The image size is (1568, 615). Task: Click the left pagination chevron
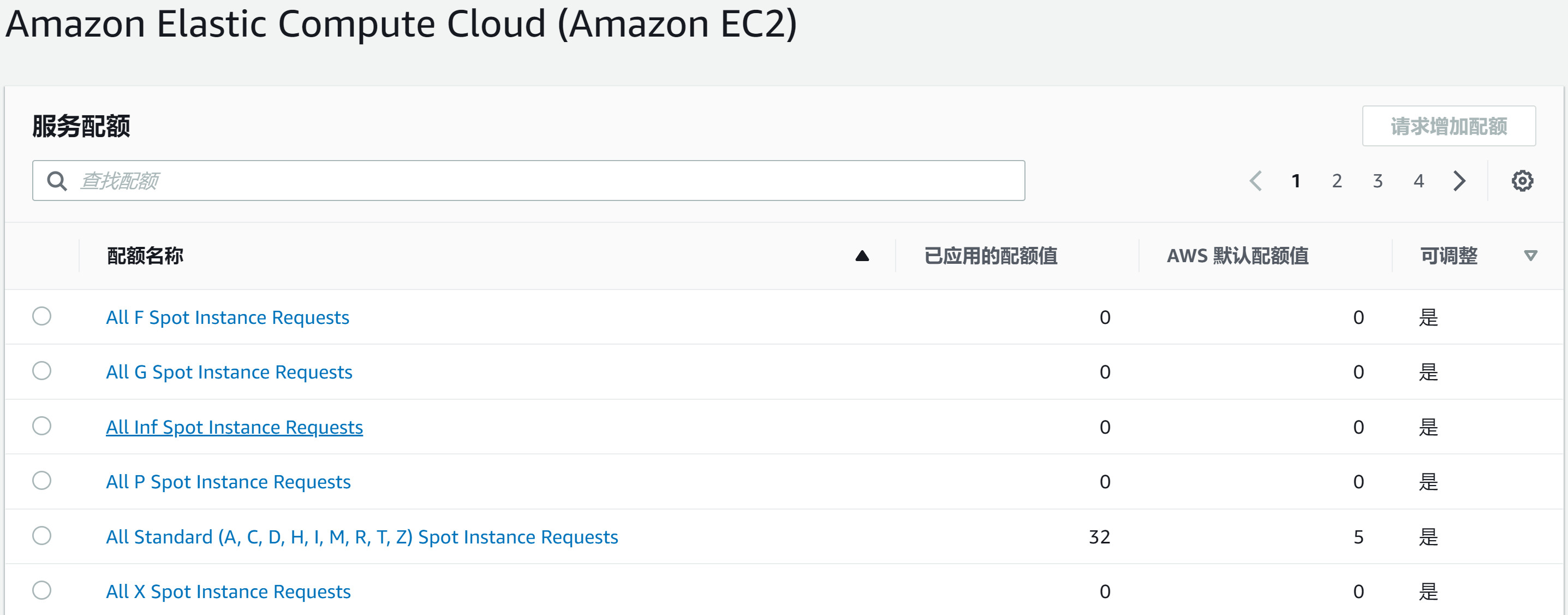(x=1255, y=180)
